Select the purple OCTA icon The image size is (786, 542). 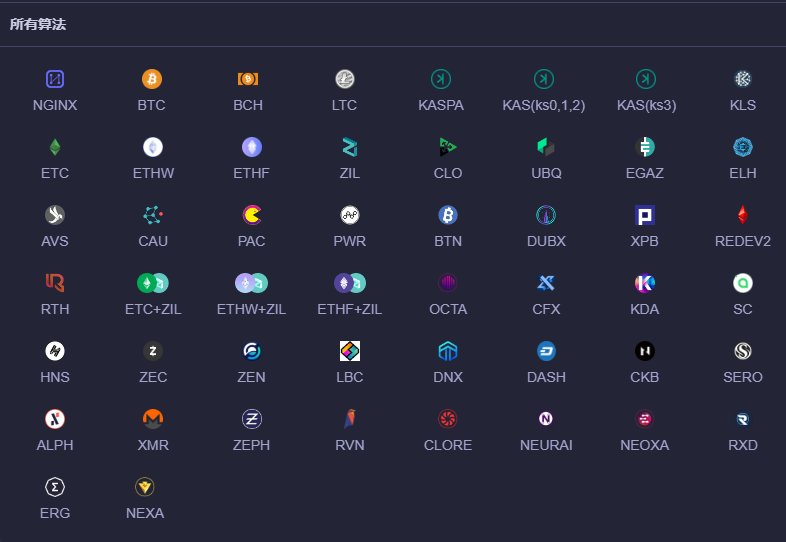pyautogui.click(x=448, y=283)
